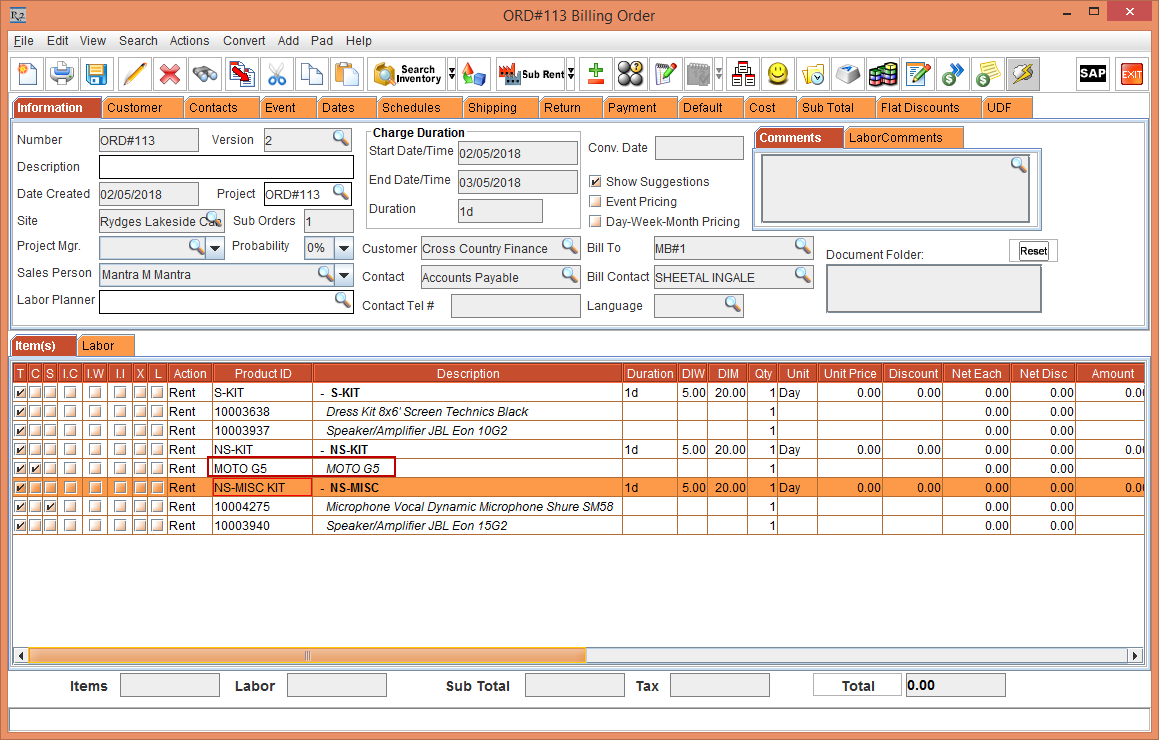The image size is (1159, 740).
Task: Click the red X delete icon
Action: coord(170,74)
